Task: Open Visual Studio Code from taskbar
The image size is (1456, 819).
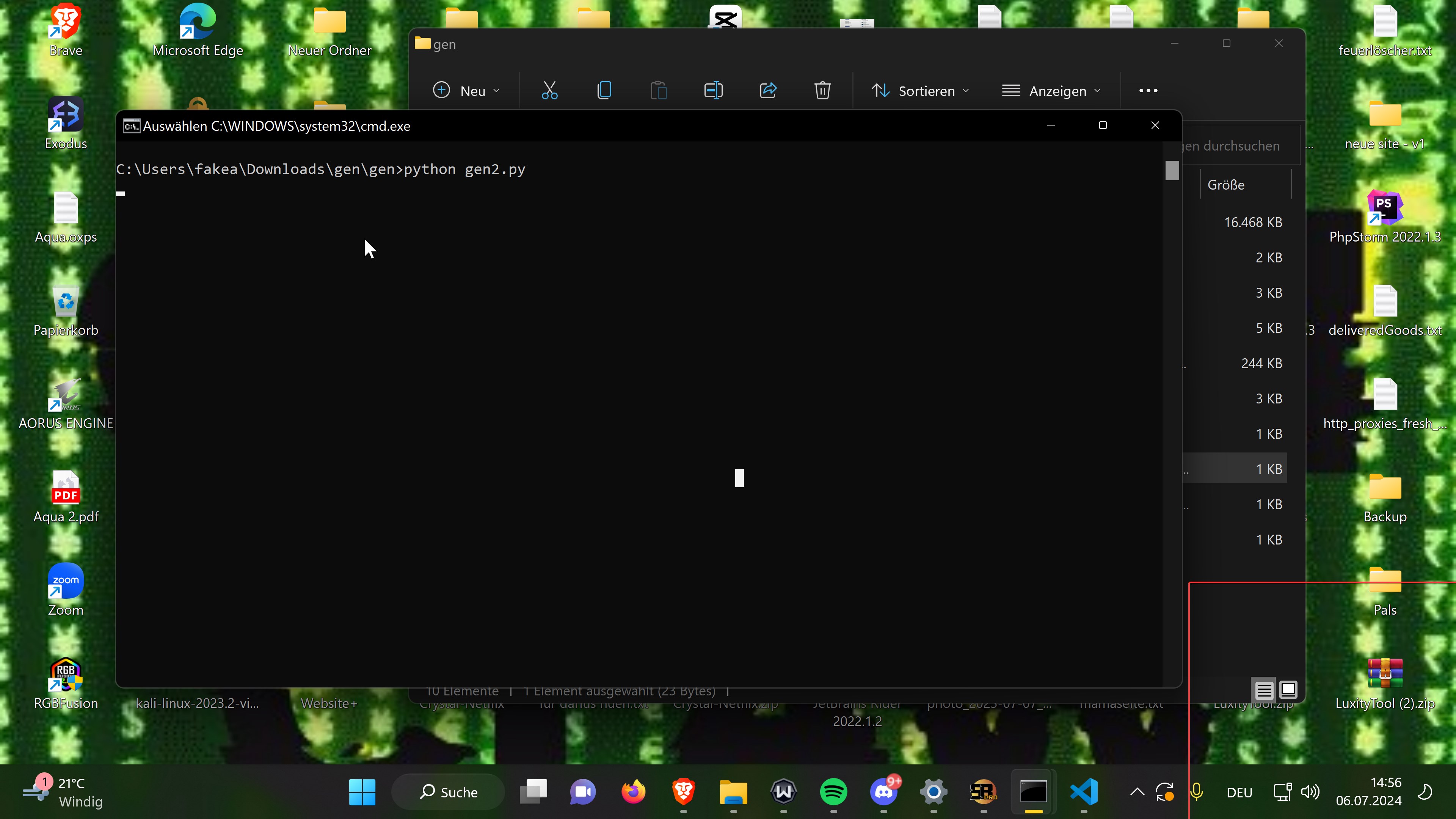Action: tap(1084, 792)
